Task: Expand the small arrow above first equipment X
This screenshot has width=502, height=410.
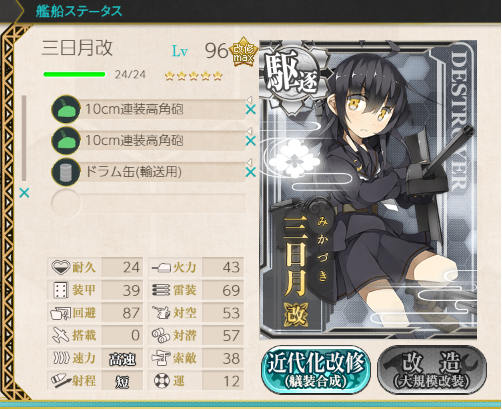Action: point(249,99)
